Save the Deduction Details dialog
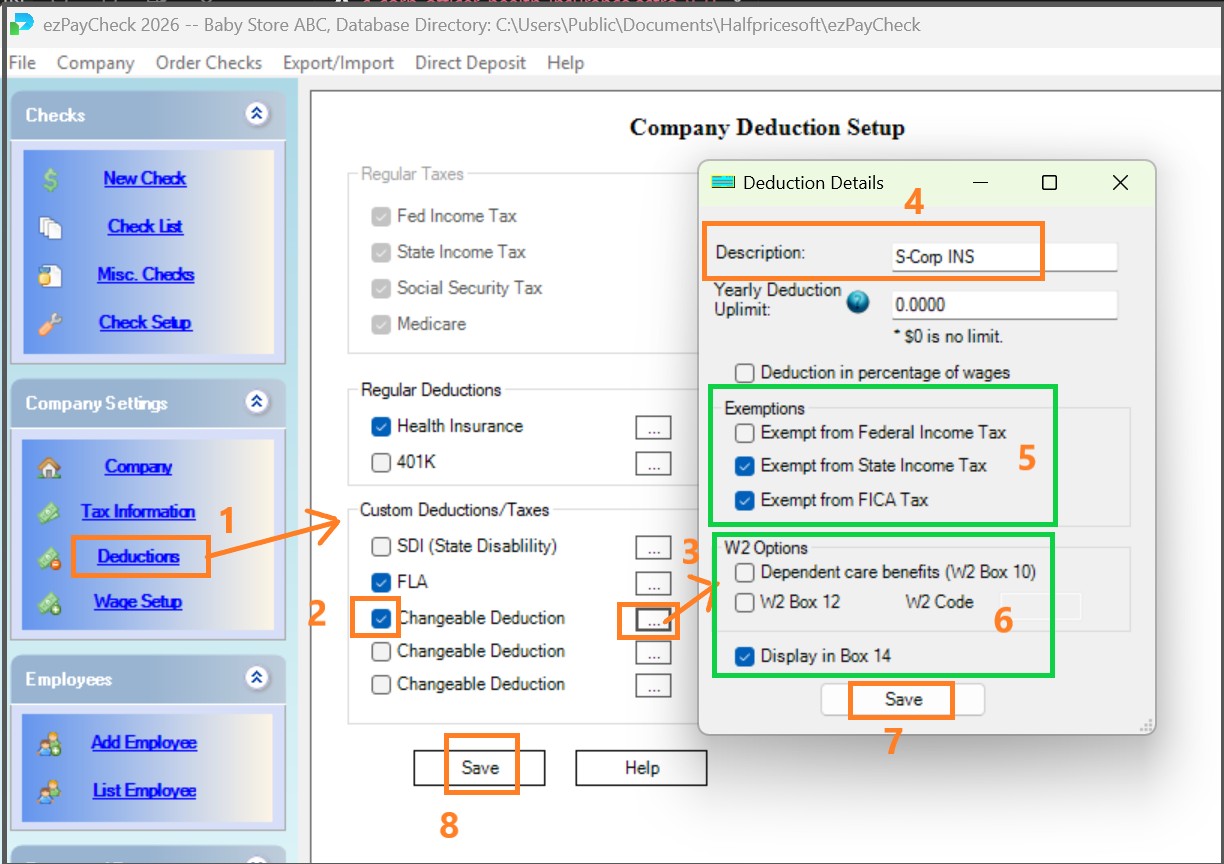 click(902, 700)
